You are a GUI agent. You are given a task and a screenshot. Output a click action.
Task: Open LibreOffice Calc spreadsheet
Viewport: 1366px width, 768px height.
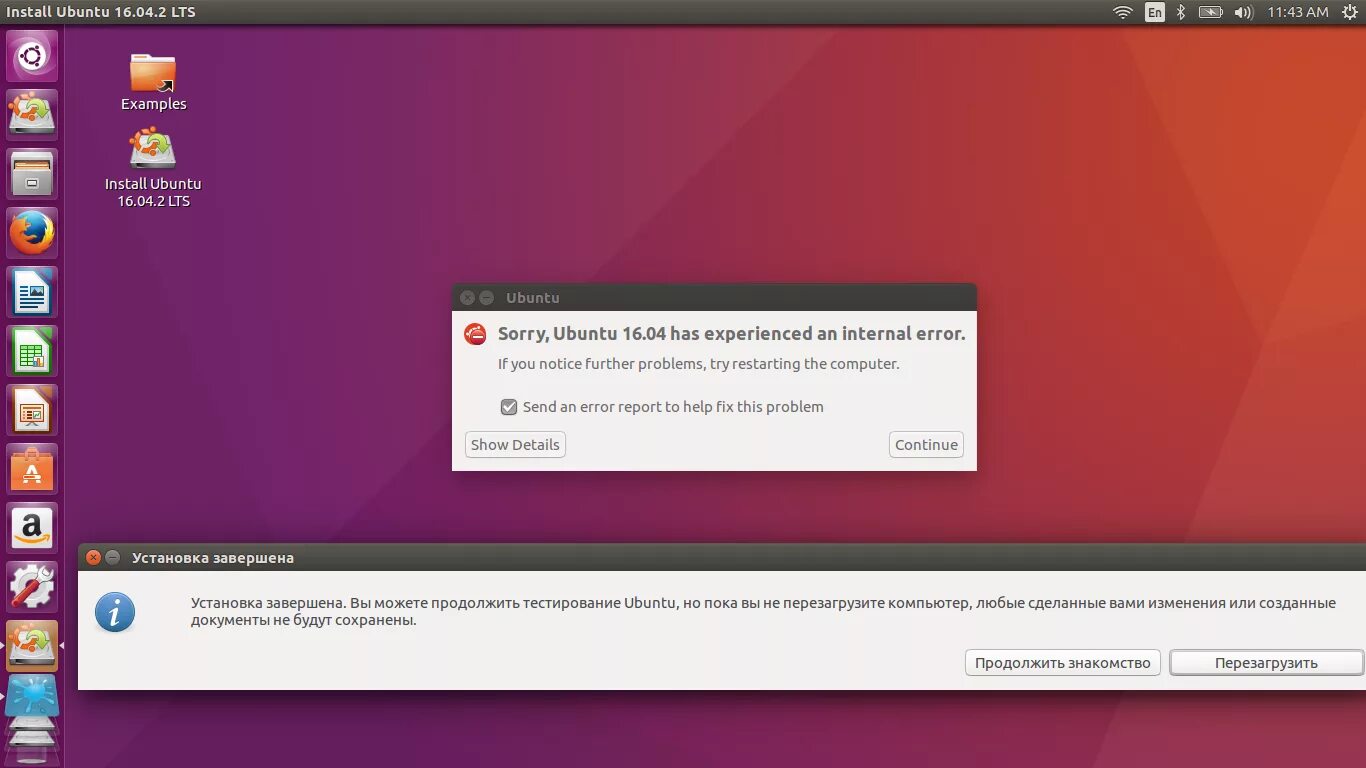(x=32, y=351)
